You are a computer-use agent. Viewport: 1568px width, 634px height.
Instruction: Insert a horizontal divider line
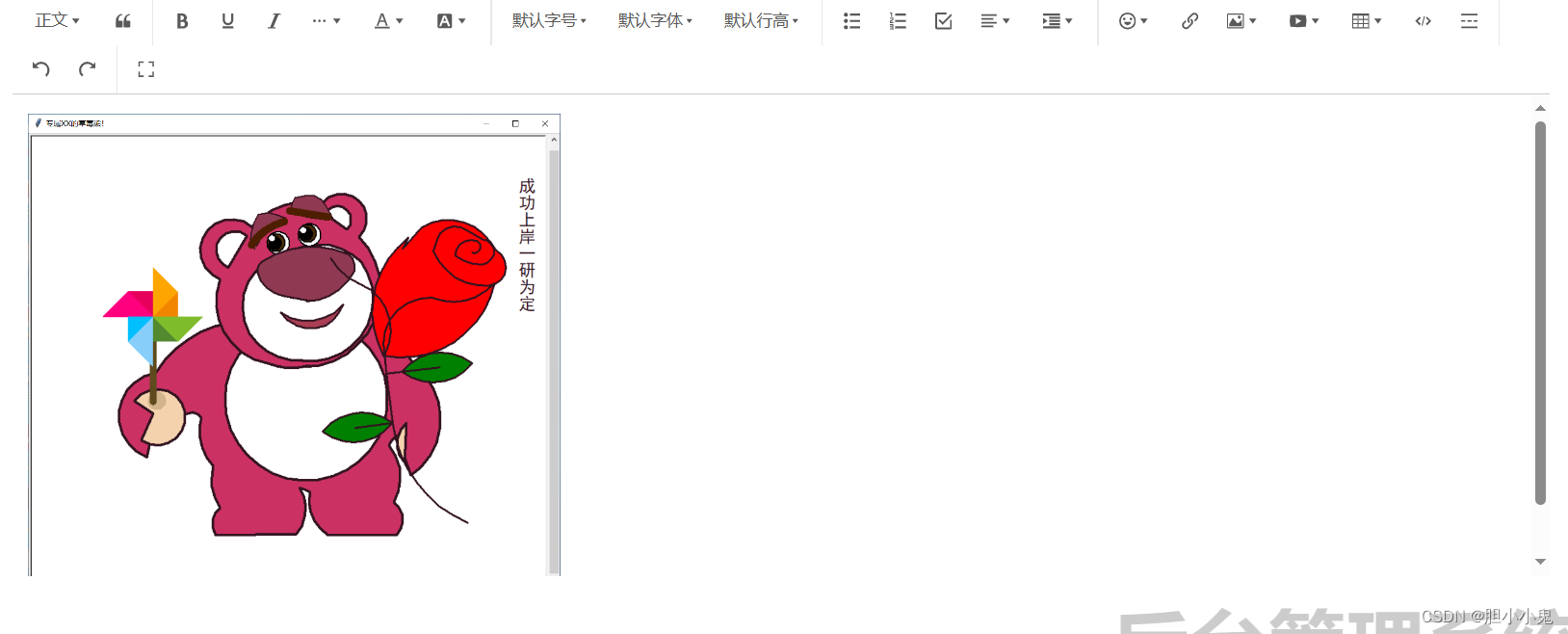[1470, 20]
